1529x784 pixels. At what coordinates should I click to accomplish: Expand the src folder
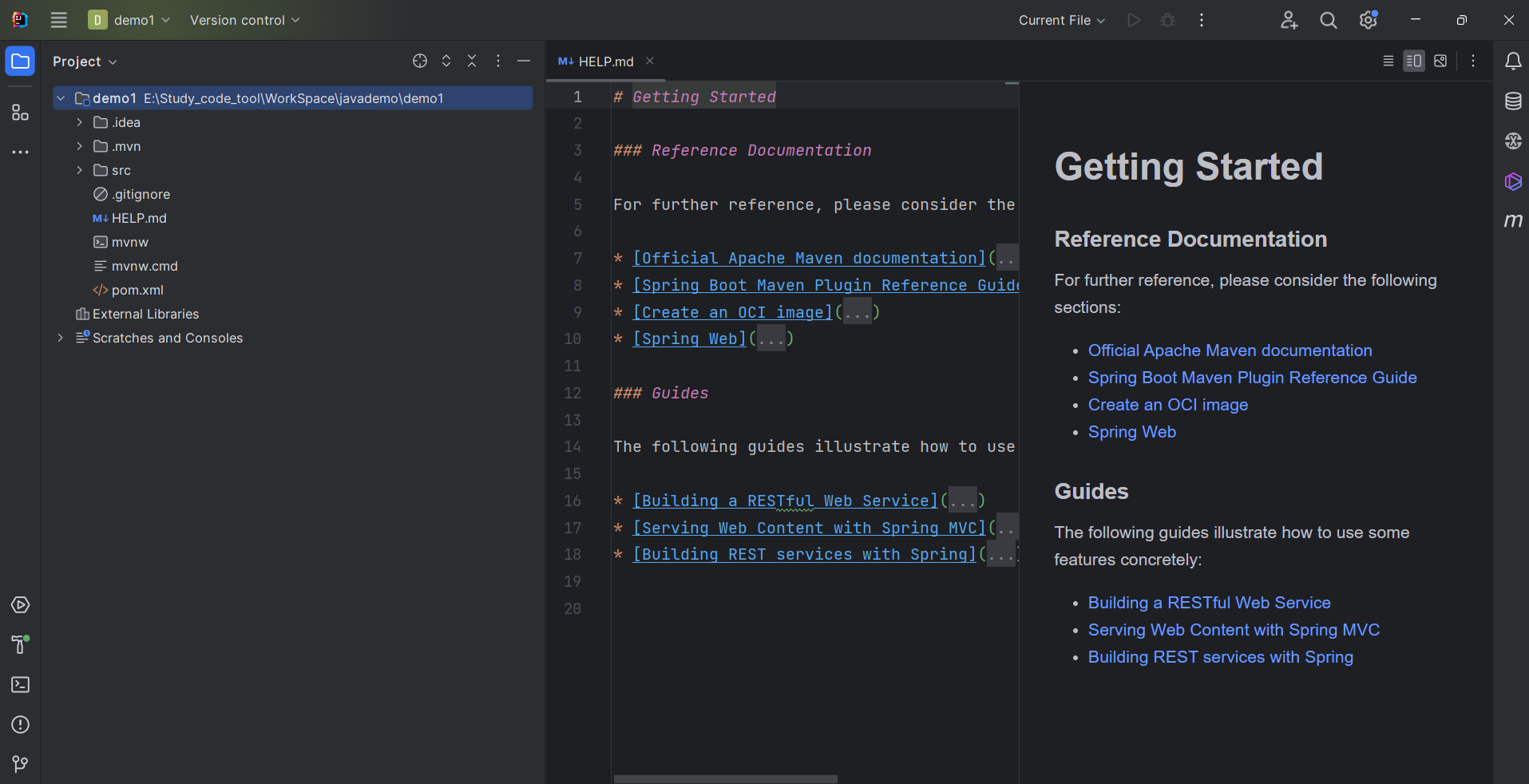(79, 170)
